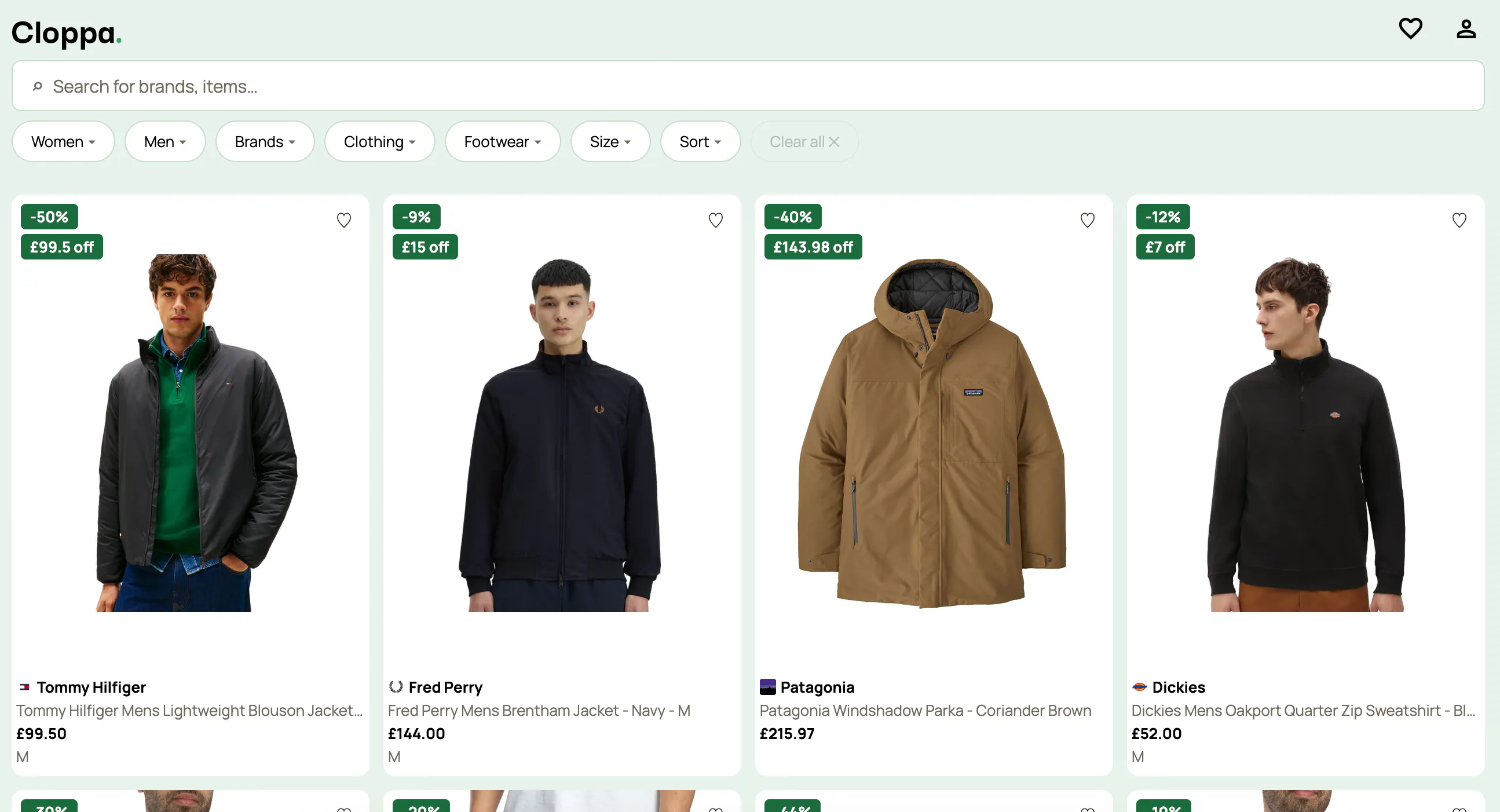Screen dimensions: 1500x812
Task: Open the Patagonia brown parka image
Action: click(933, 433)
